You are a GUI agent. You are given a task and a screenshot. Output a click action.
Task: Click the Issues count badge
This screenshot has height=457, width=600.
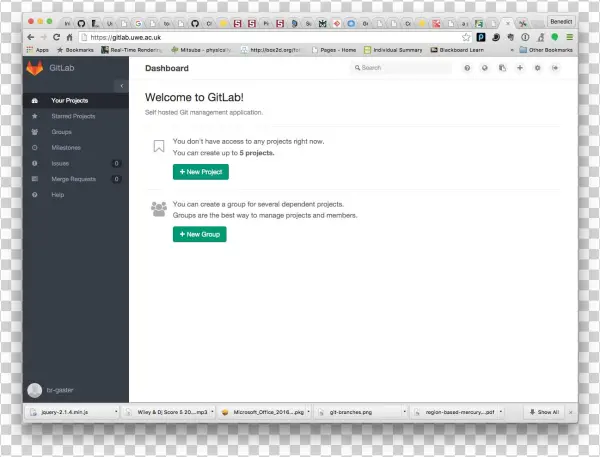[x=116, y=163]
